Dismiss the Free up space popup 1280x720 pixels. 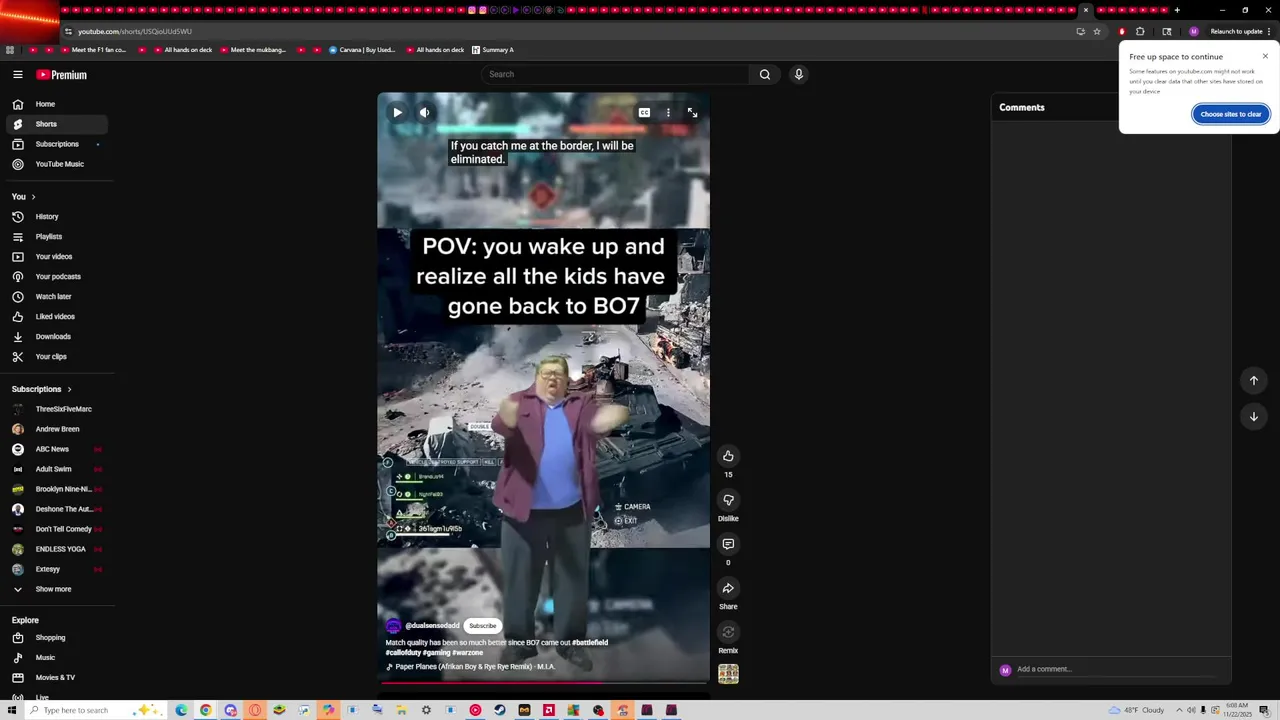(x=1265, y=56)
